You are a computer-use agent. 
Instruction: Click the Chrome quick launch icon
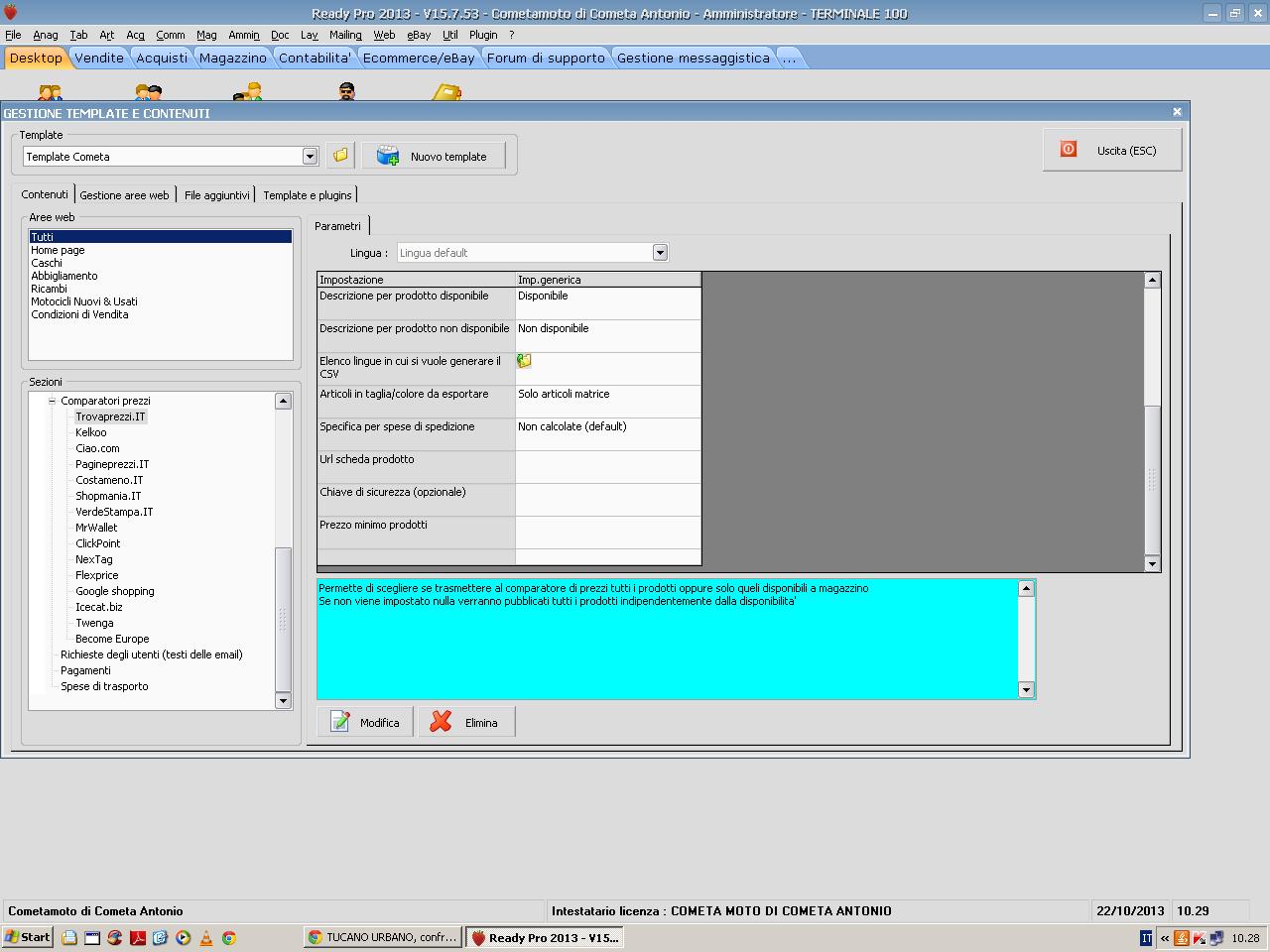[x=229, y=937]
